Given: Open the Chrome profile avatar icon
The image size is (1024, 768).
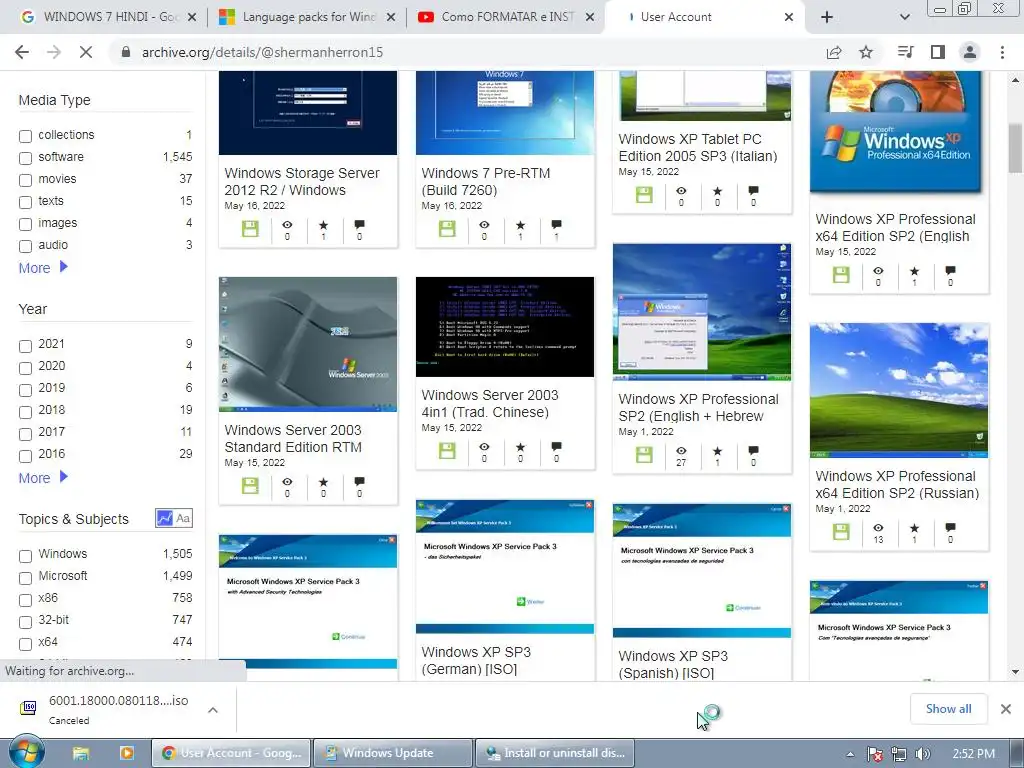Looking at the screenshot, I should click(970, 52).
